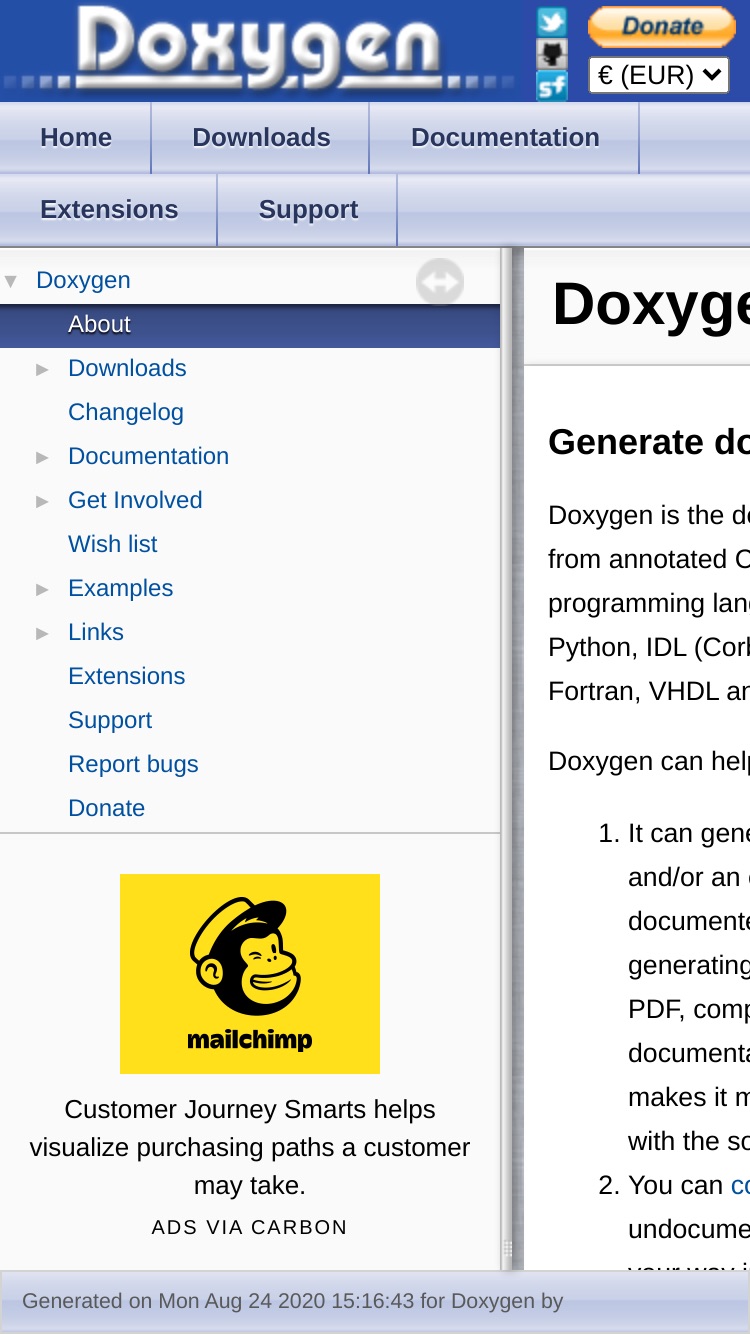Open Links in the sidebar tree

pyautogui.click(x=96, y=632)
